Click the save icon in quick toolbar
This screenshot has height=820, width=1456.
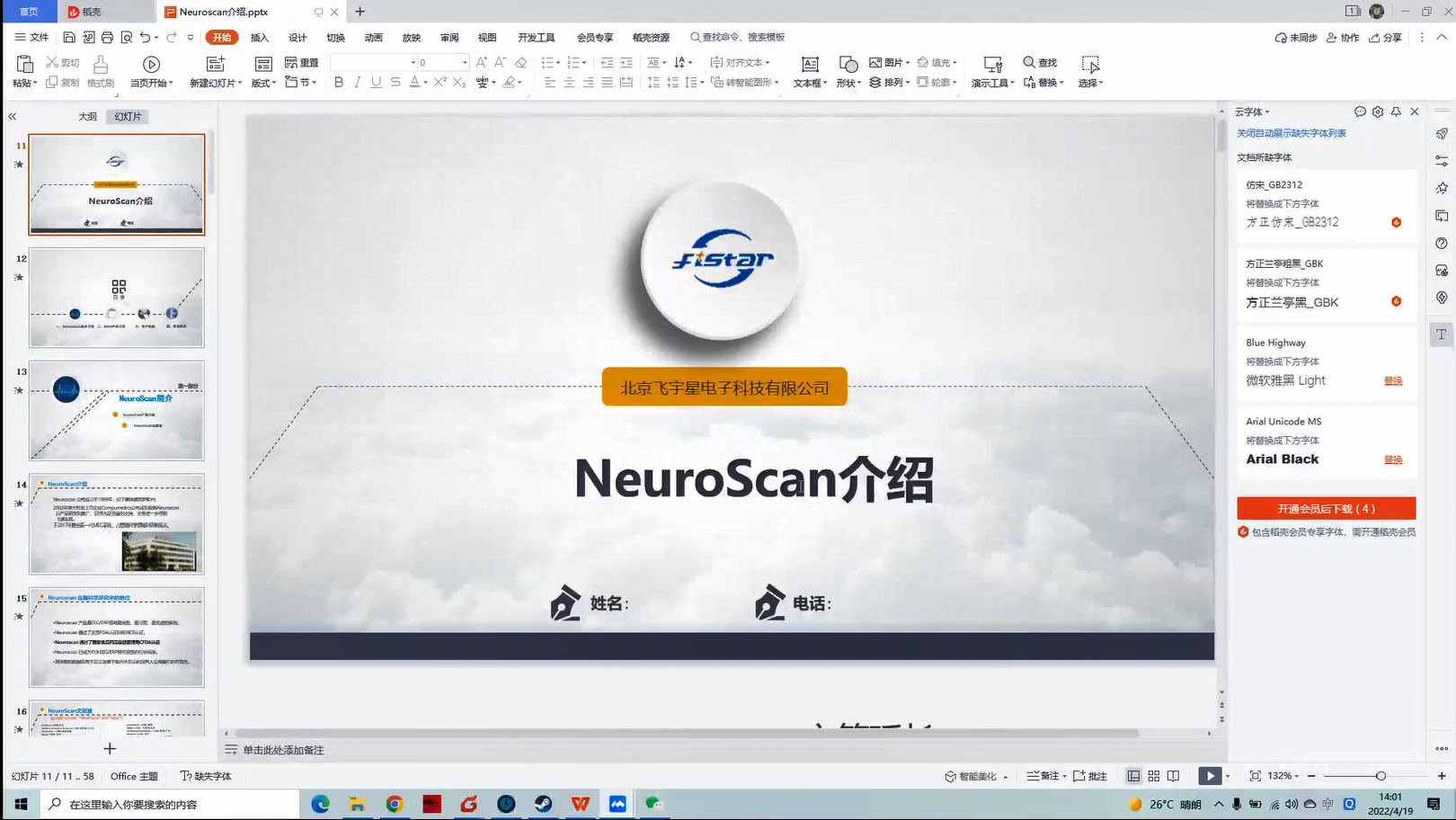coord(69,38)
